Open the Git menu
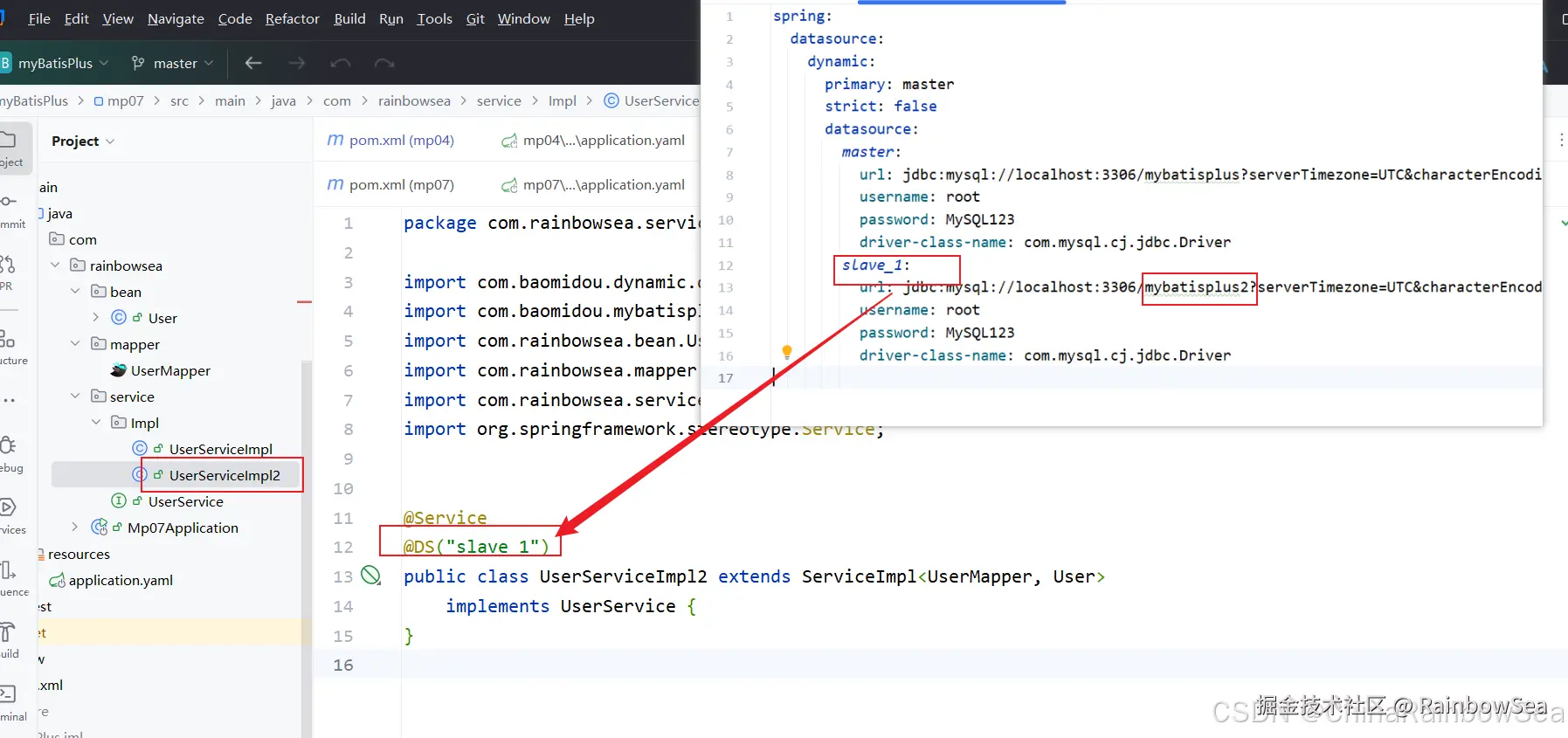 475,18
